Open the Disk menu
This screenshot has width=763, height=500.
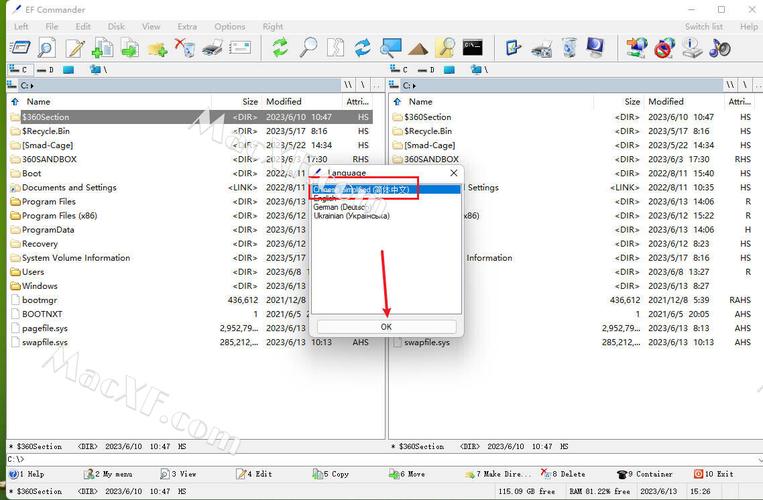116,27
